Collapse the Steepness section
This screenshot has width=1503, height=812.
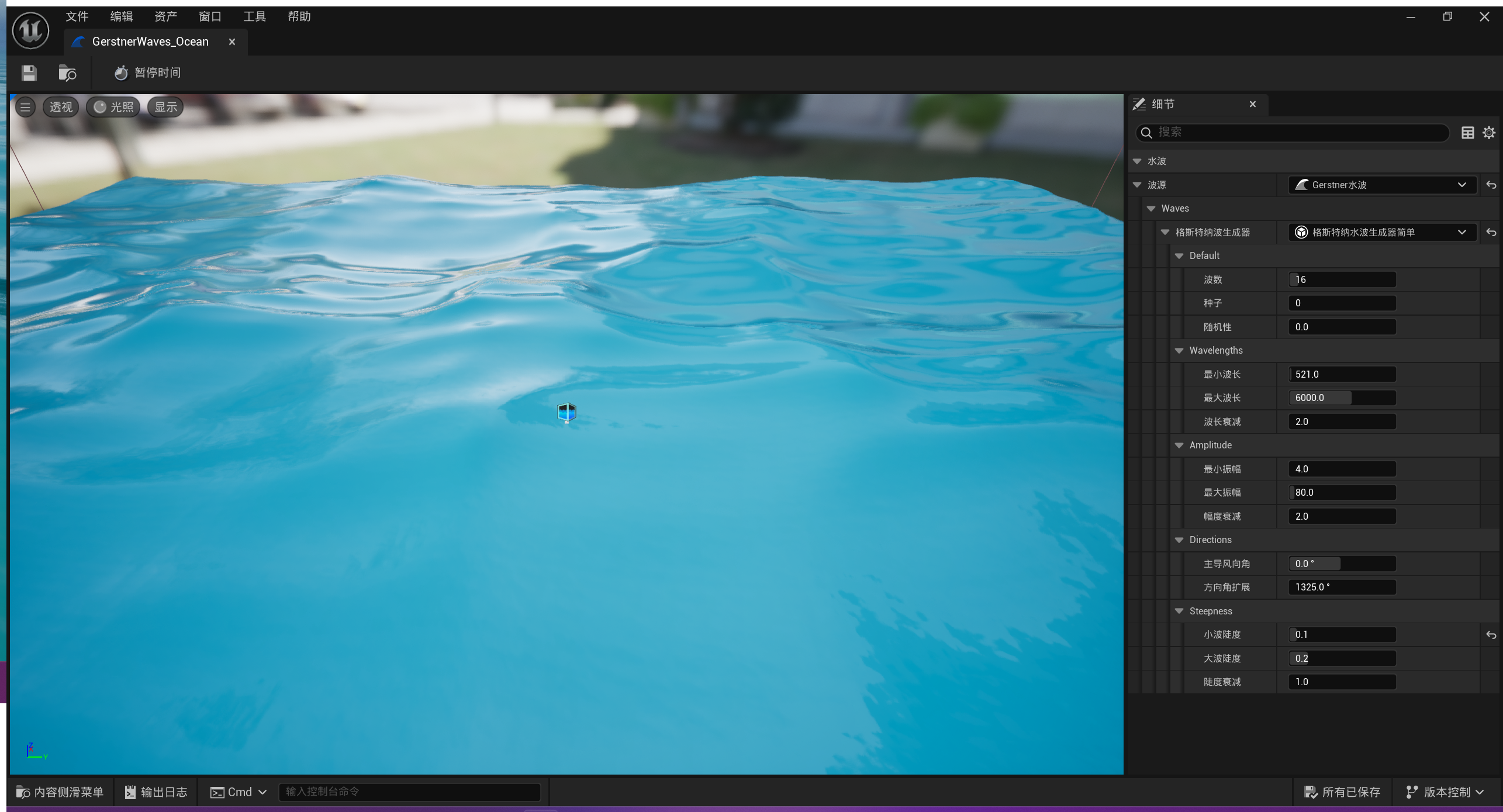tap(1179, 611)
